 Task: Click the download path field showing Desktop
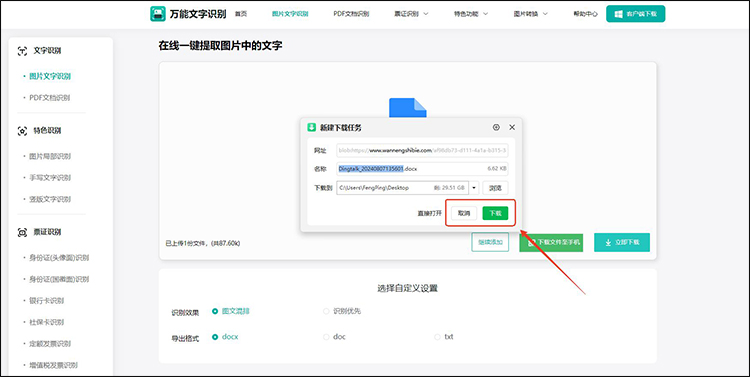(403, 188)
